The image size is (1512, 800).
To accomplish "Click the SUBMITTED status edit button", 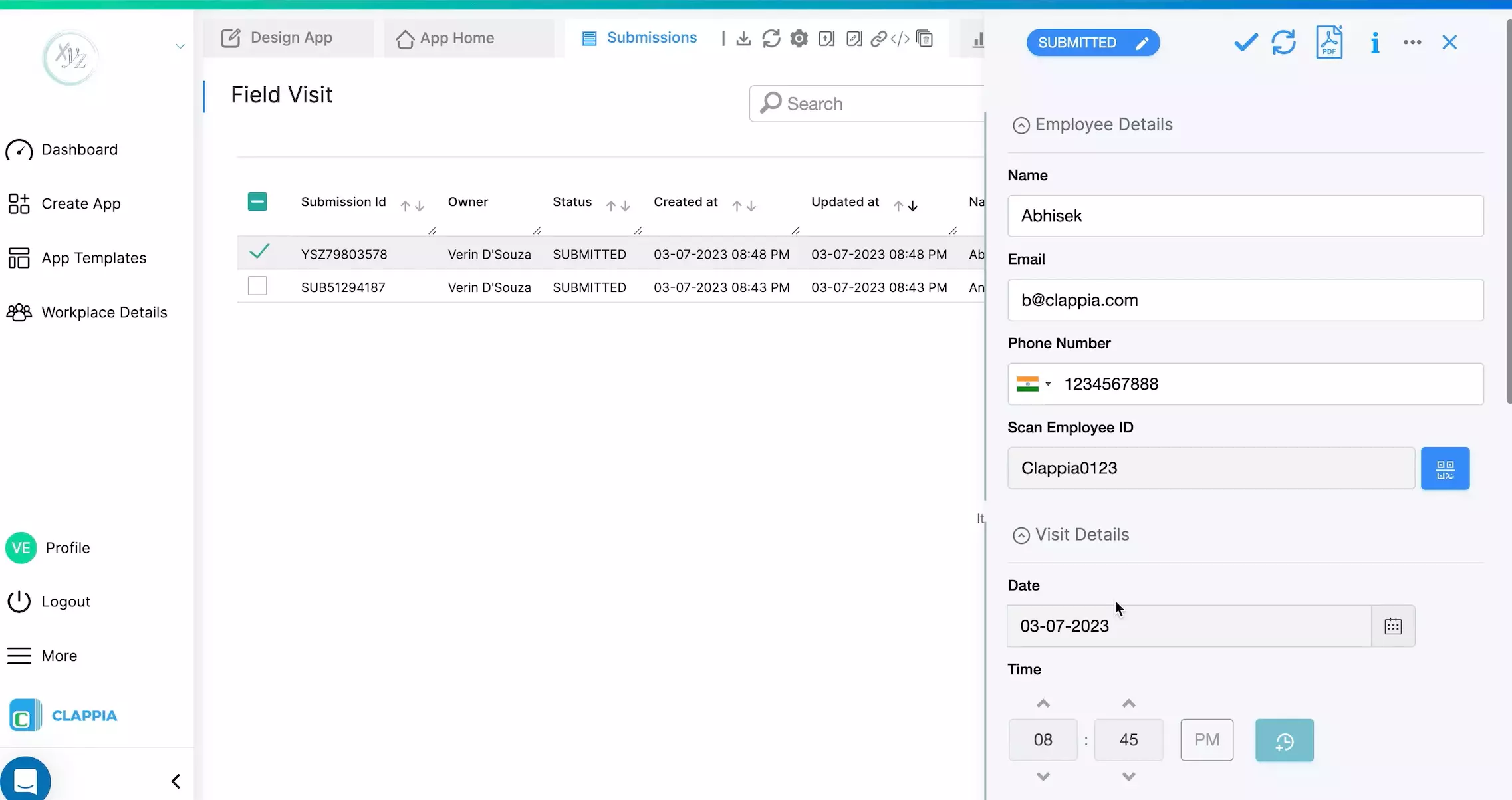I will pyautogui.click(x=1142, y=42).
